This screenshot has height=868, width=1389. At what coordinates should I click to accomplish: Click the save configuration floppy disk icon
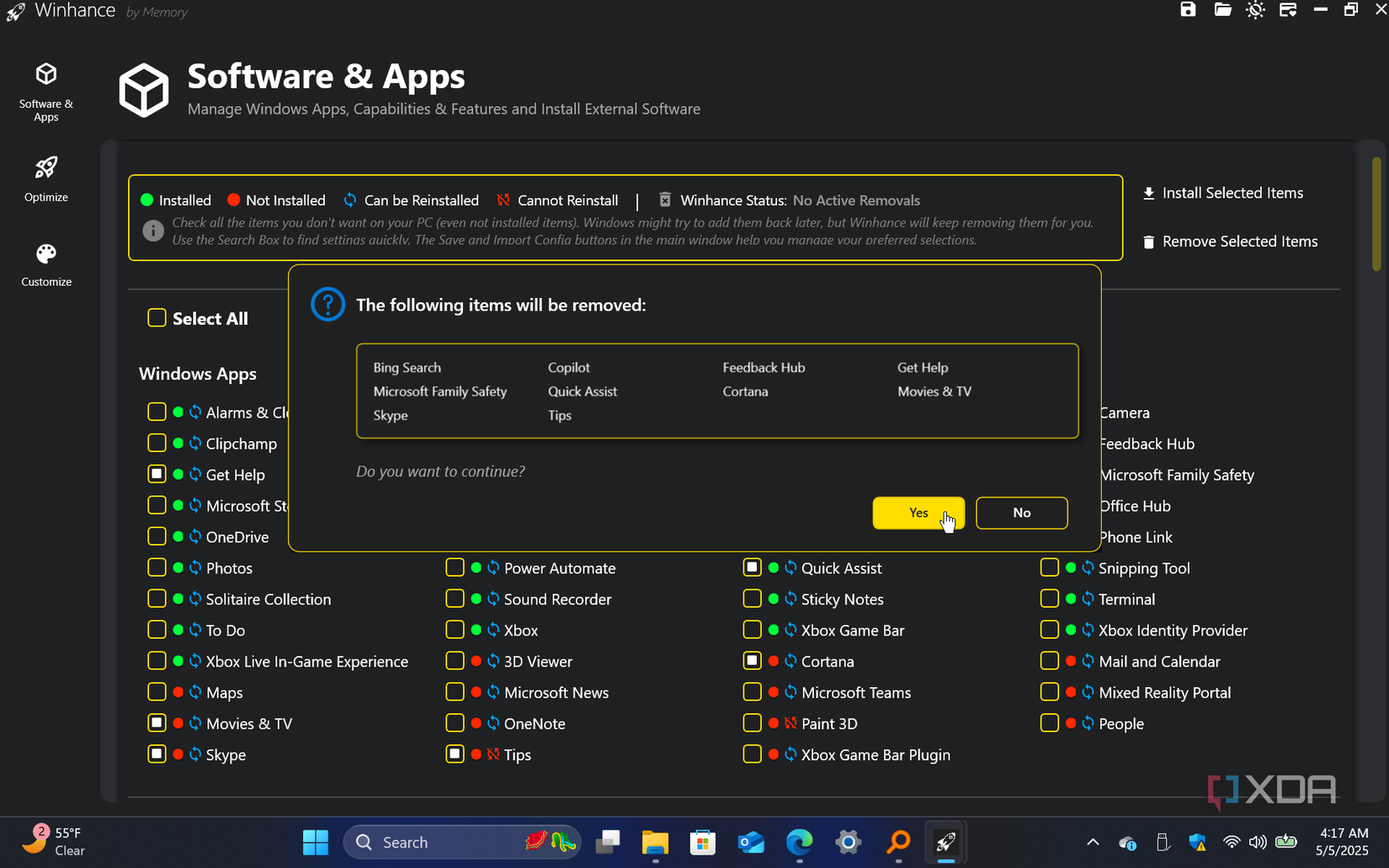(1188, 10)
